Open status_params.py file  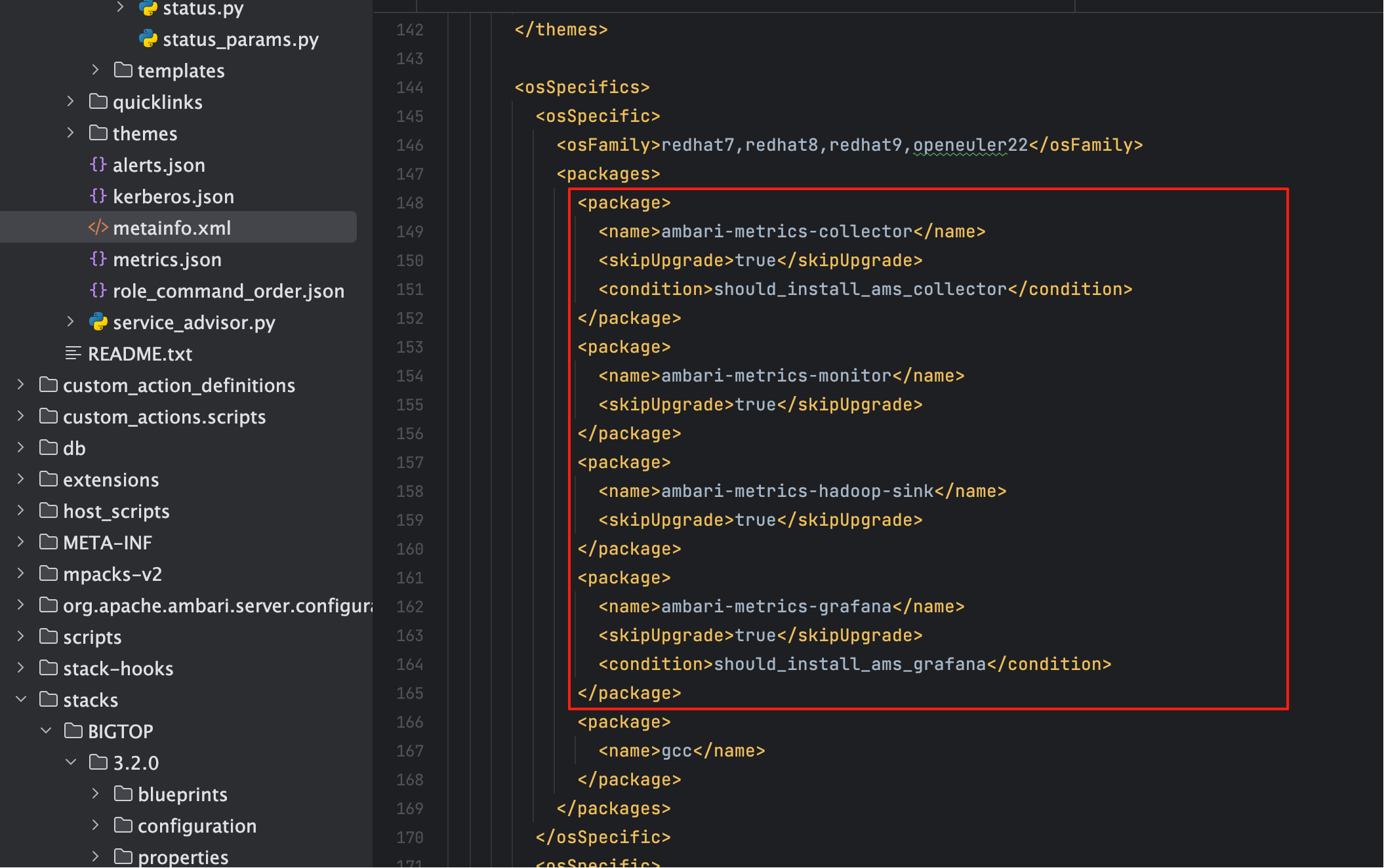click(x=240, y=39)
